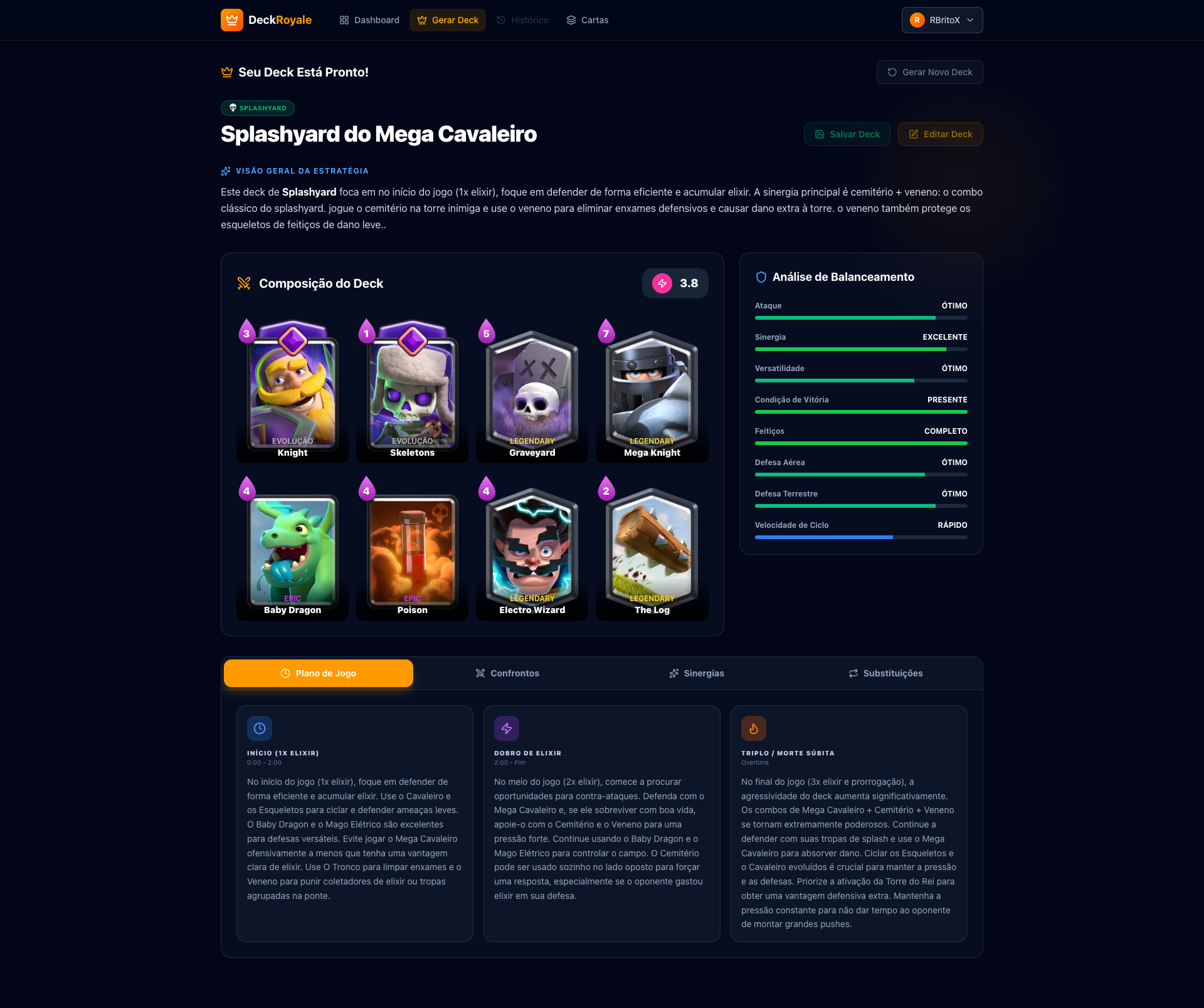Click the crown icon beside Seu Deck Está Pronto
The width and height of the screenshot is (1204, 1008).
(227, 72)
